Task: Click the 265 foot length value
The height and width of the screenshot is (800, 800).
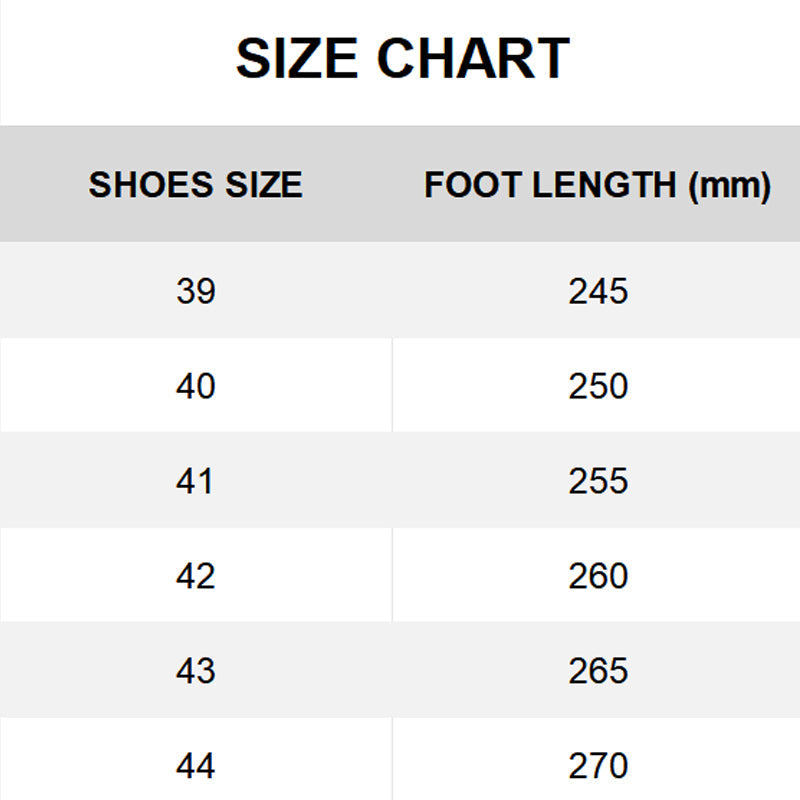Action: pos(598,670)
